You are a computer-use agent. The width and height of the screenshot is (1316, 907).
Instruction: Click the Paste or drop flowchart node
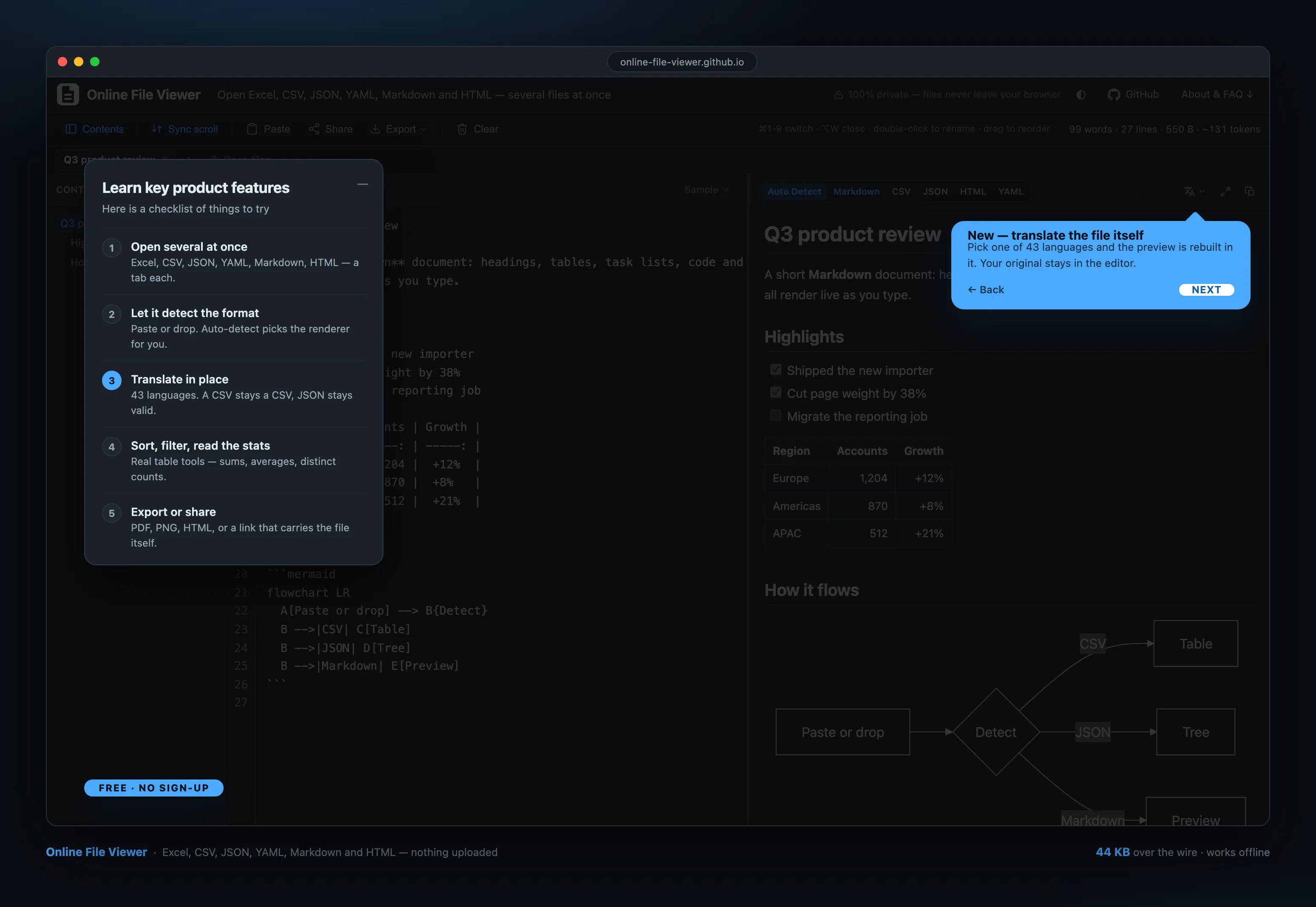tap(842, 732)
